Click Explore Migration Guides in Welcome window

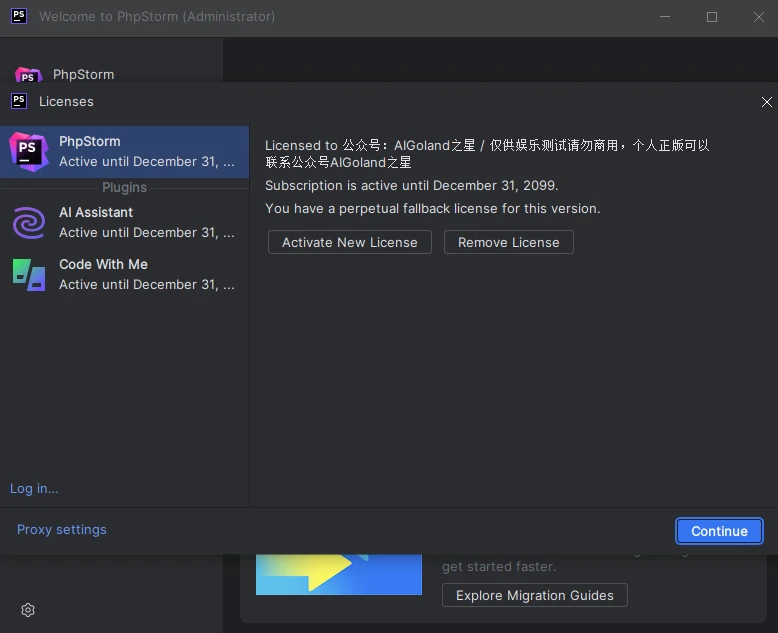coord(534,595)
